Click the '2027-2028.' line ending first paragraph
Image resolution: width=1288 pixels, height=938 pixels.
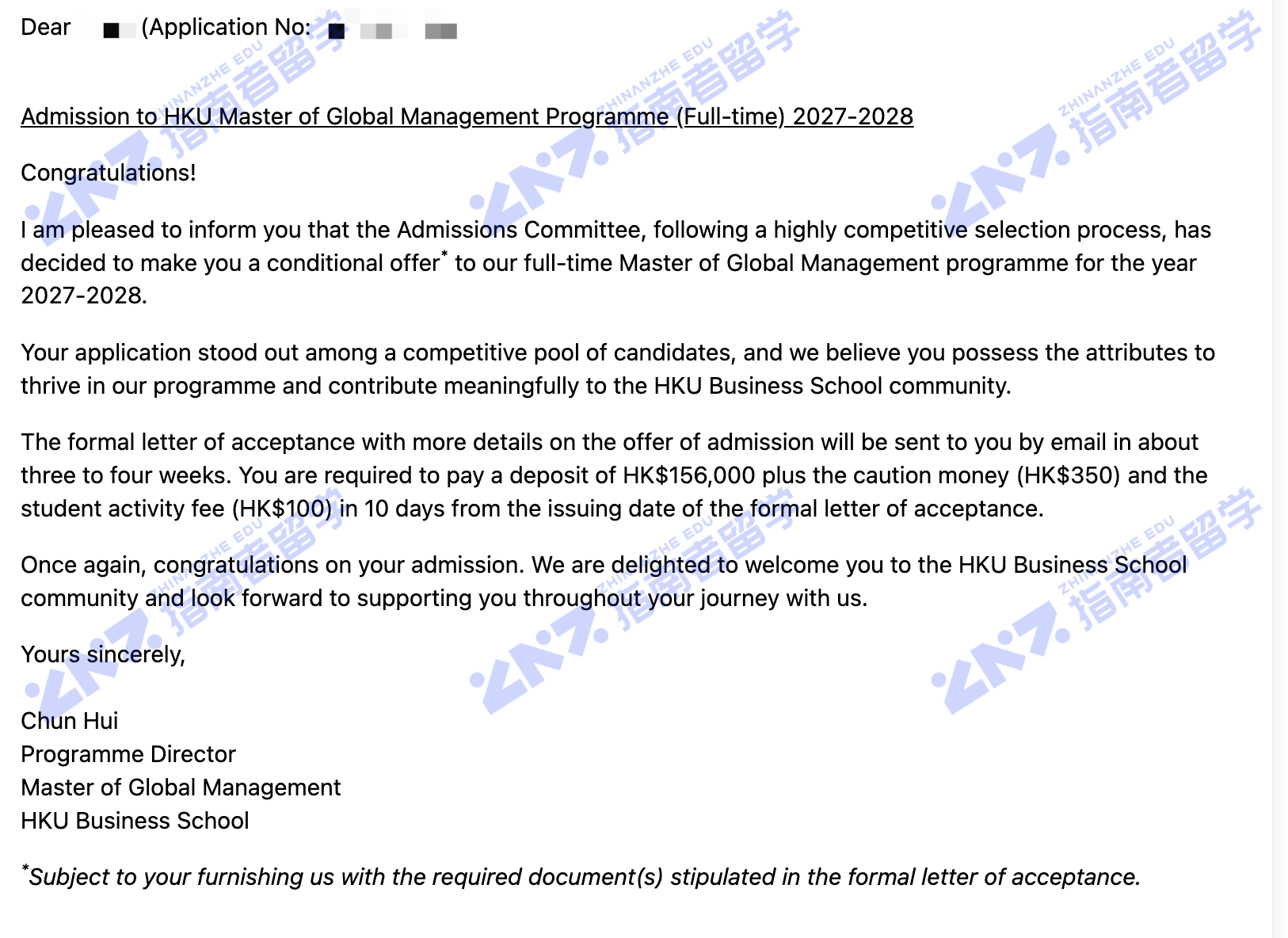point(84,296)
